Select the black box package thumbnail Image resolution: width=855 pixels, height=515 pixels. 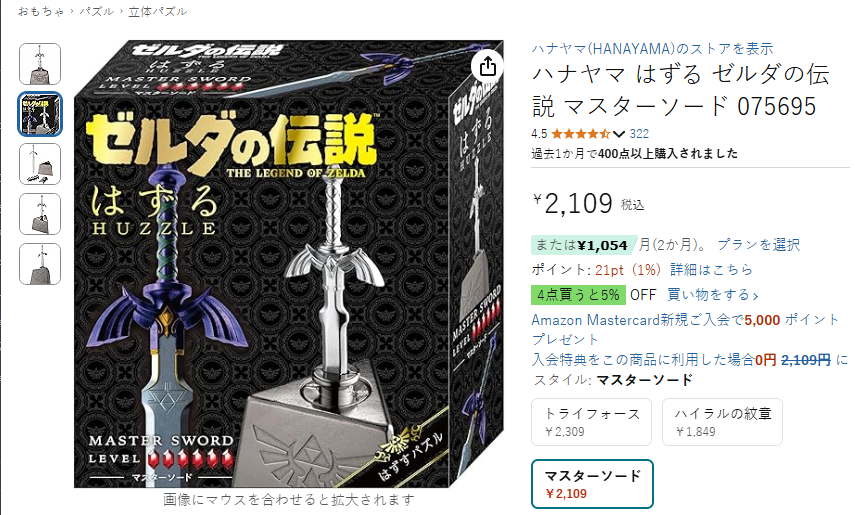(40, 114)
